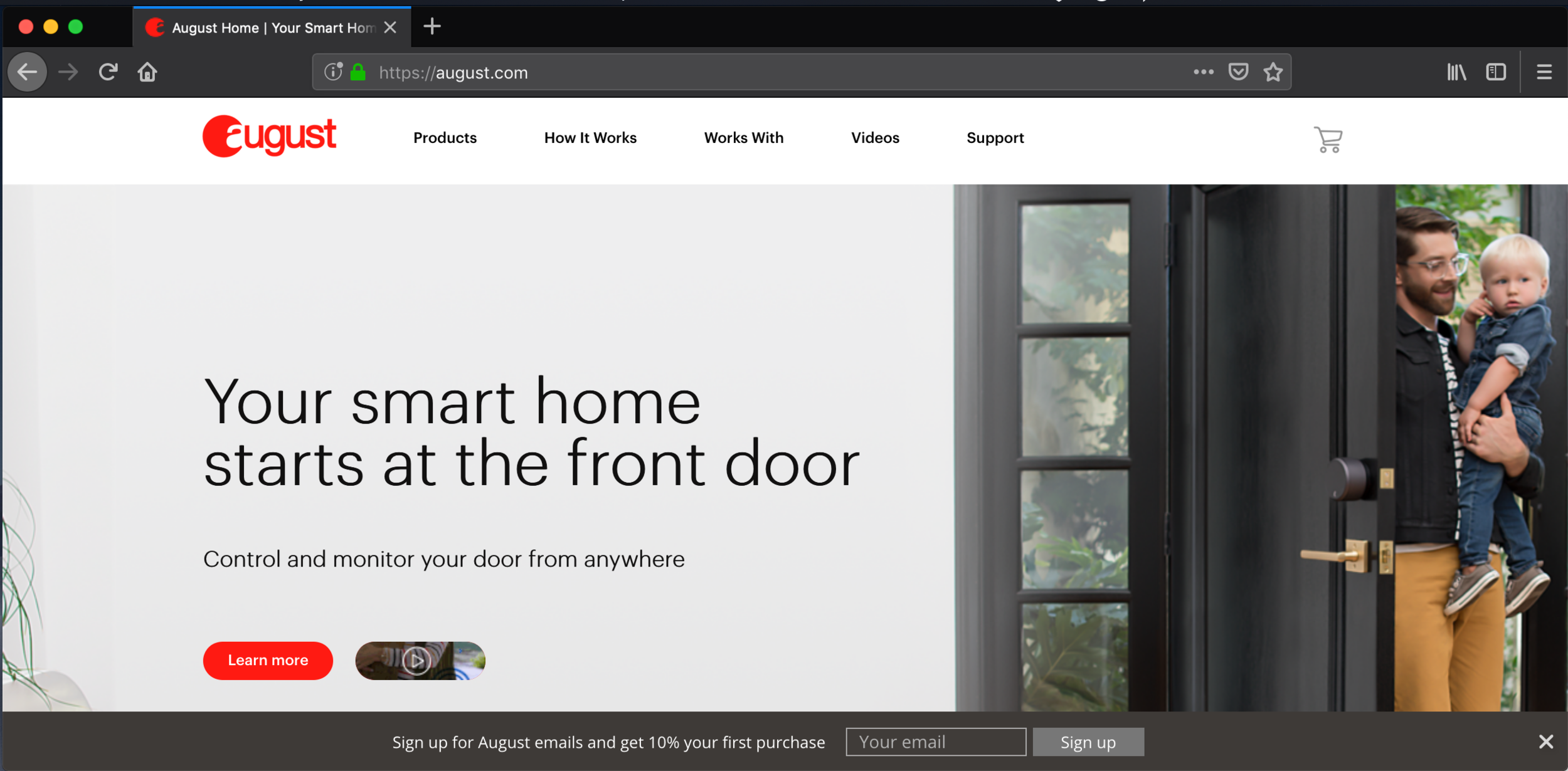Click the Your email input field
Screen dimensions: 1568x771
pos(935,742)
